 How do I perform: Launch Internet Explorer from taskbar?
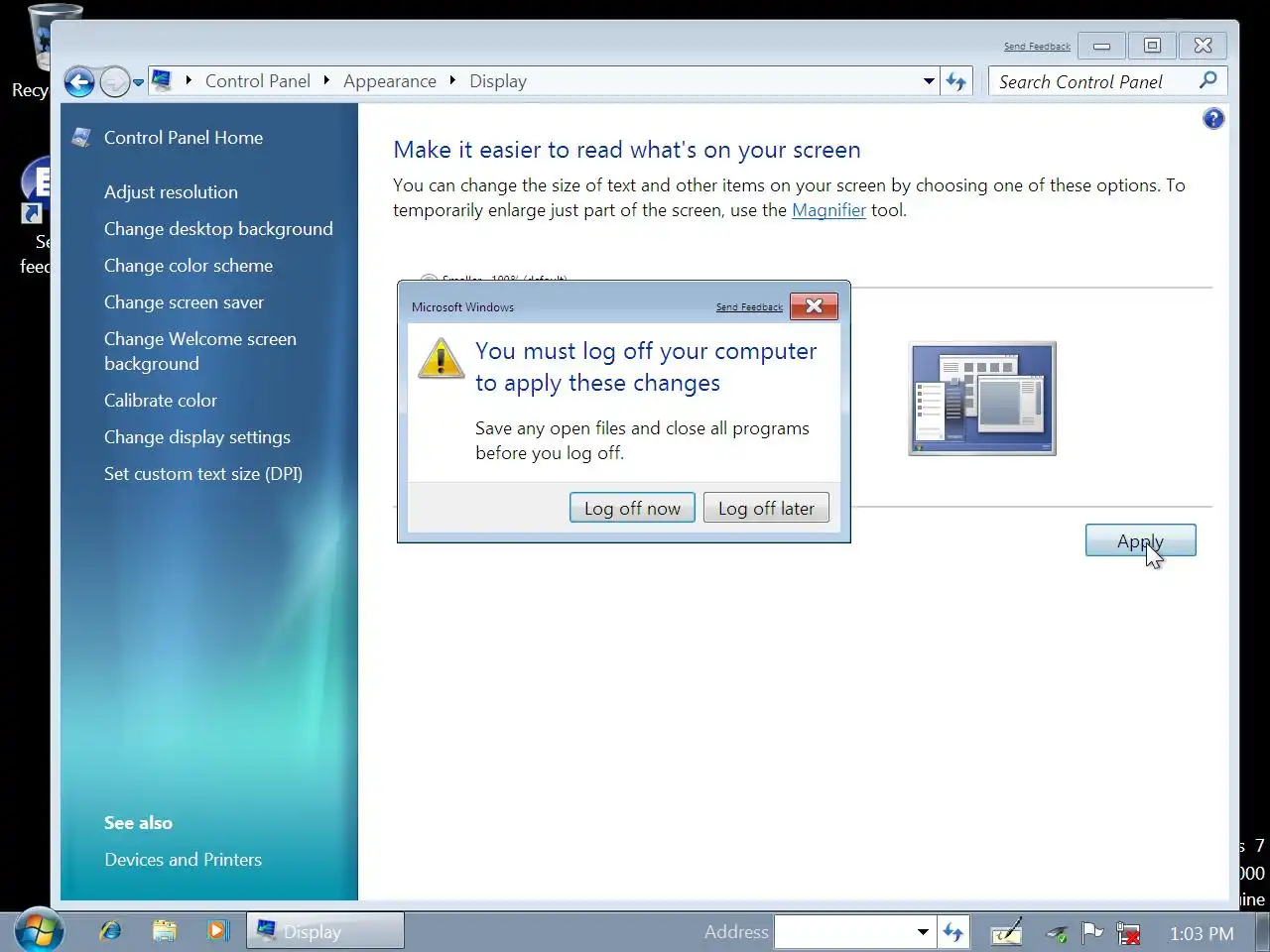coord(110,931)
